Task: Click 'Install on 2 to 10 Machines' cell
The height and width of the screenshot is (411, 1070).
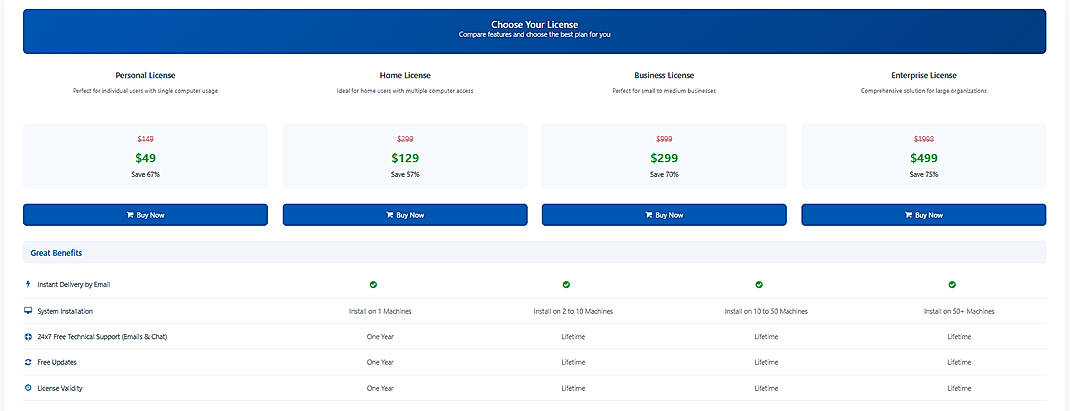Action: pyautogui.click(x=573, y=311)
